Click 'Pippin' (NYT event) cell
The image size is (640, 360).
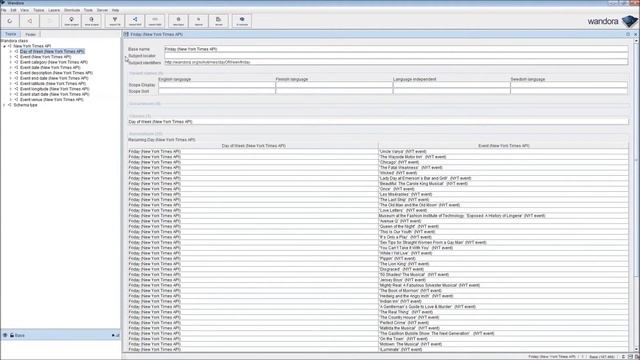click(503, 258)
